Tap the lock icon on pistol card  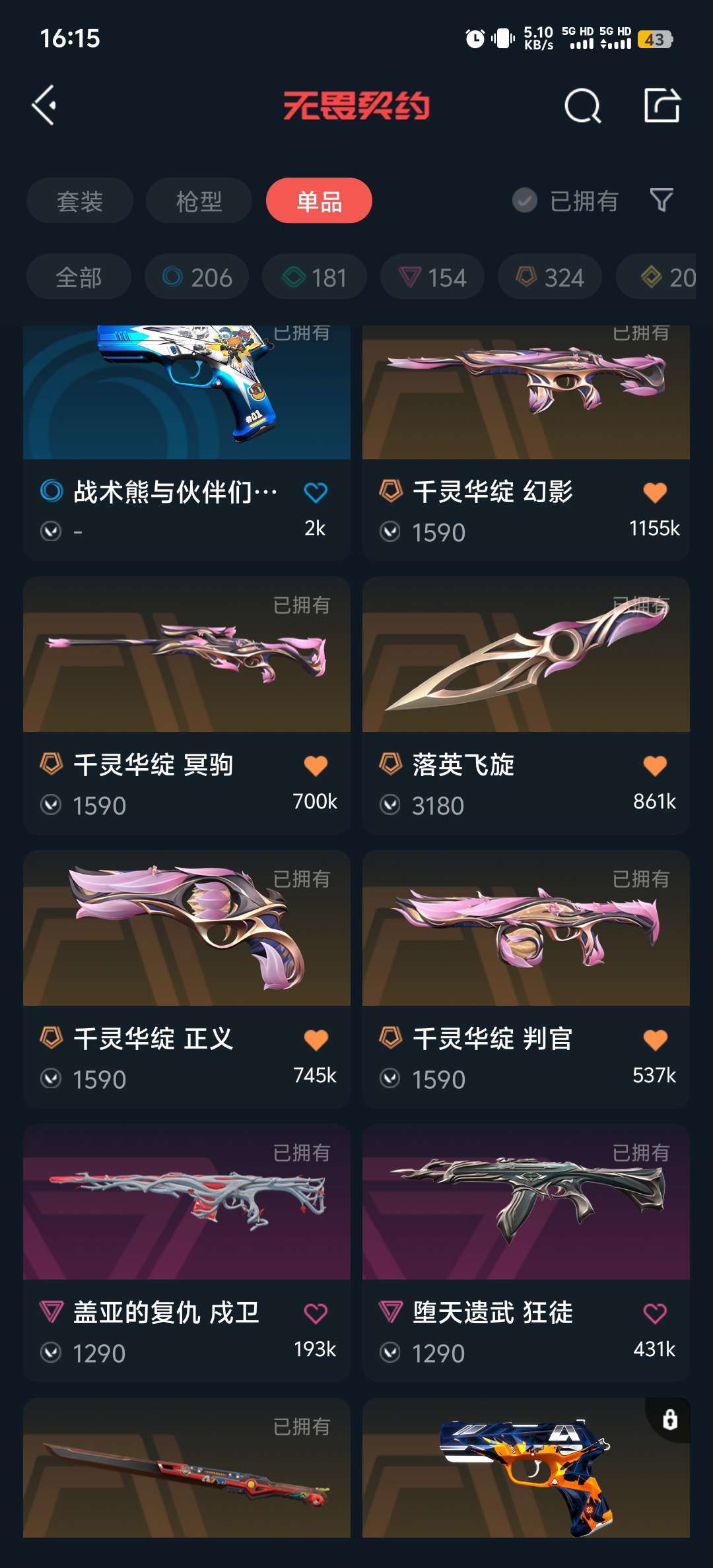(669, 1420)
